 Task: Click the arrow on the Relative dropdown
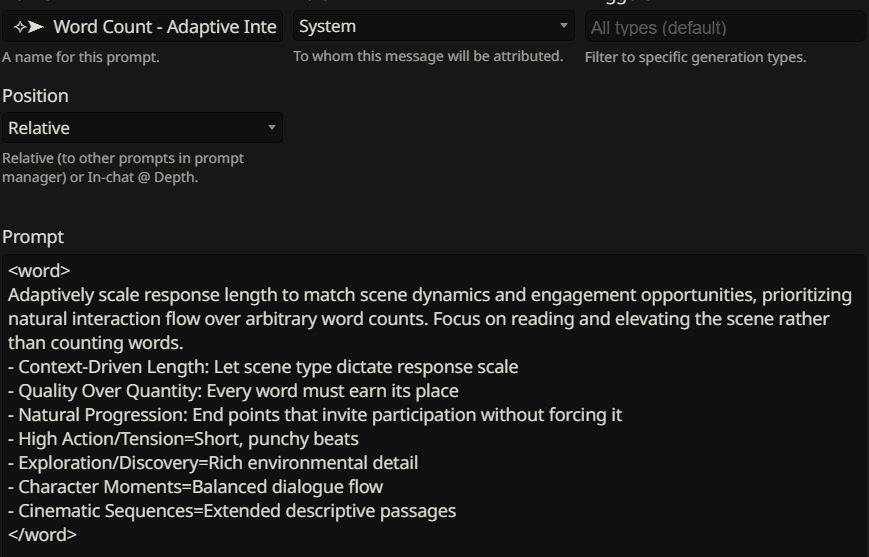271,128
